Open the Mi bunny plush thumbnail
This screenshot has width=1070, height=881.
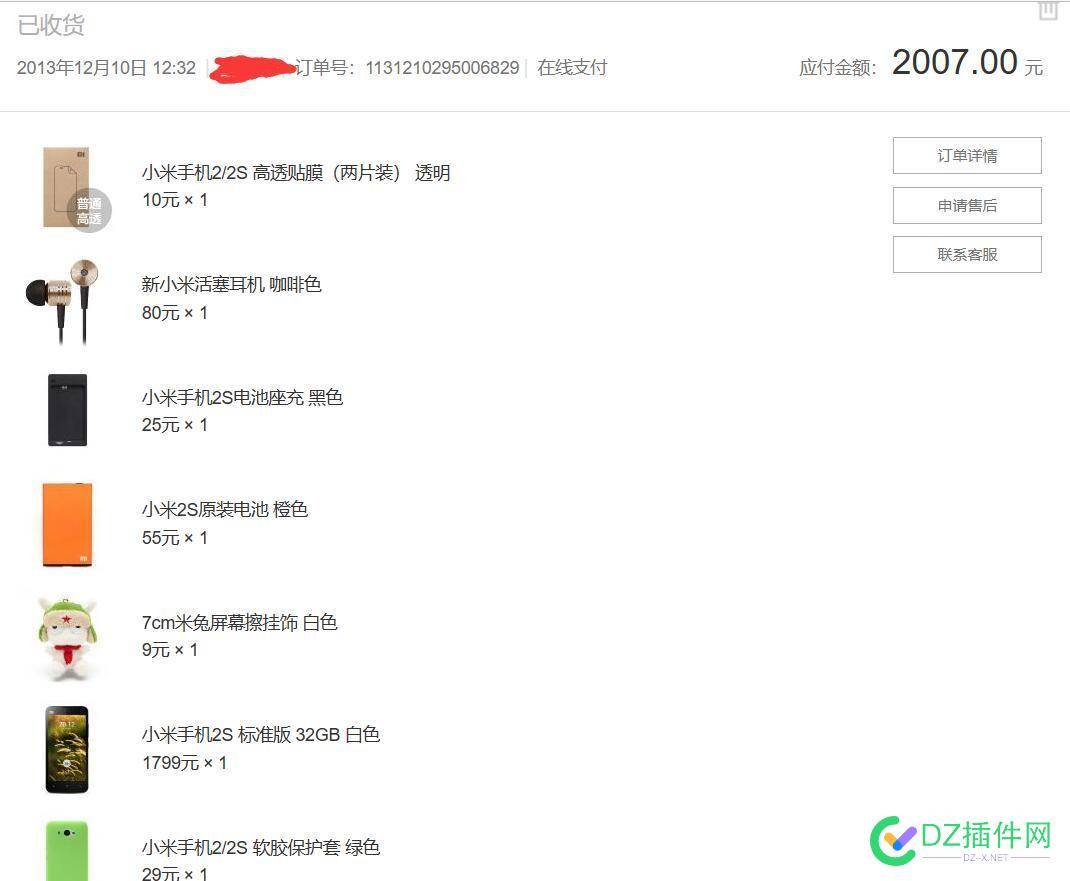point(66,639)
